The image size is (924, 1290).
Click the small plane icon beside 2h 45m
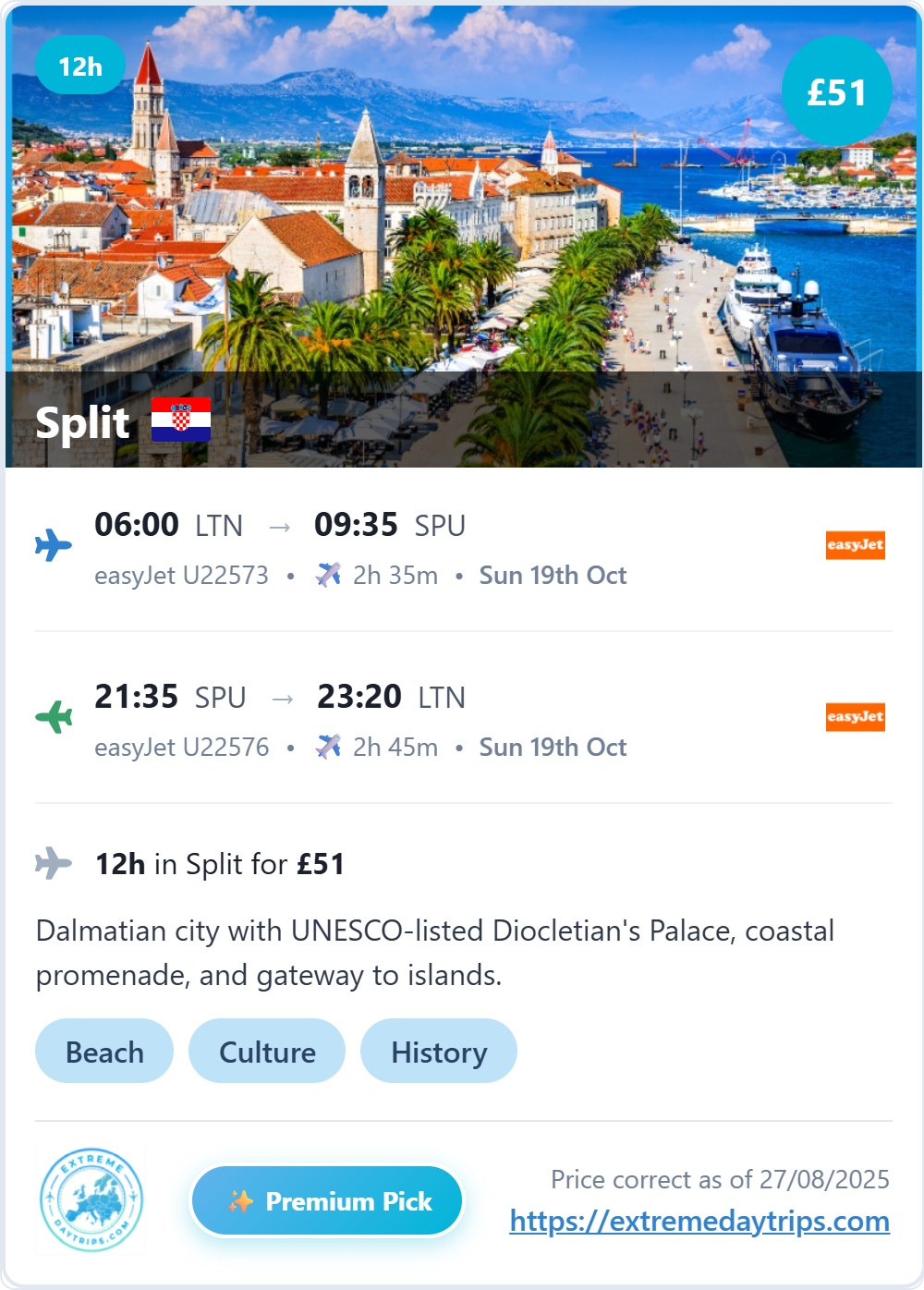point(328,747)
